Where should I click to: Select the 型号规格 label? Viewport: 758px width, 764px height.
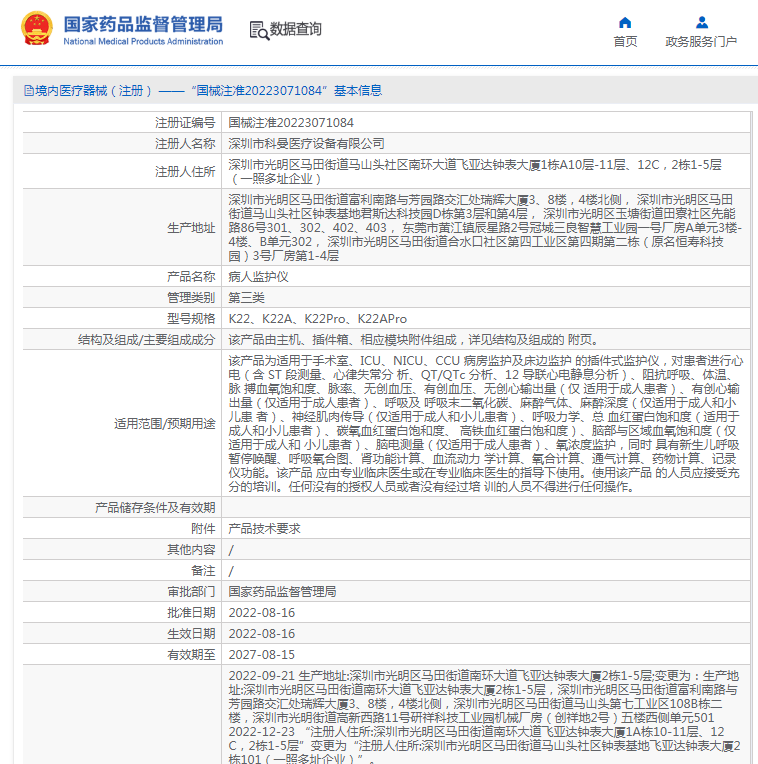point(191,319)
